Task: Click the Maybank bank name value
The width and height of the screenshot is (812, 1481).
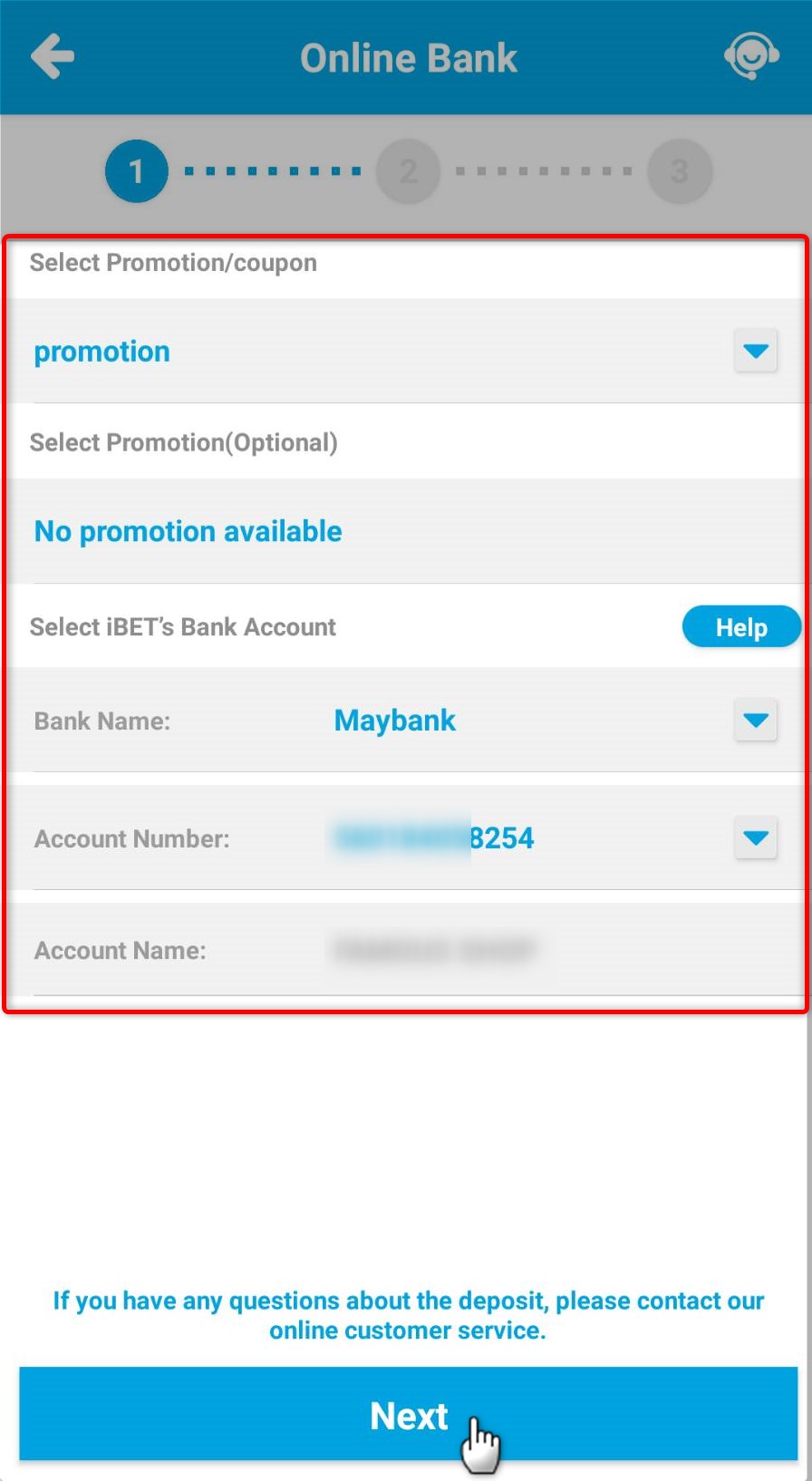Action: [x=394, y=721]
